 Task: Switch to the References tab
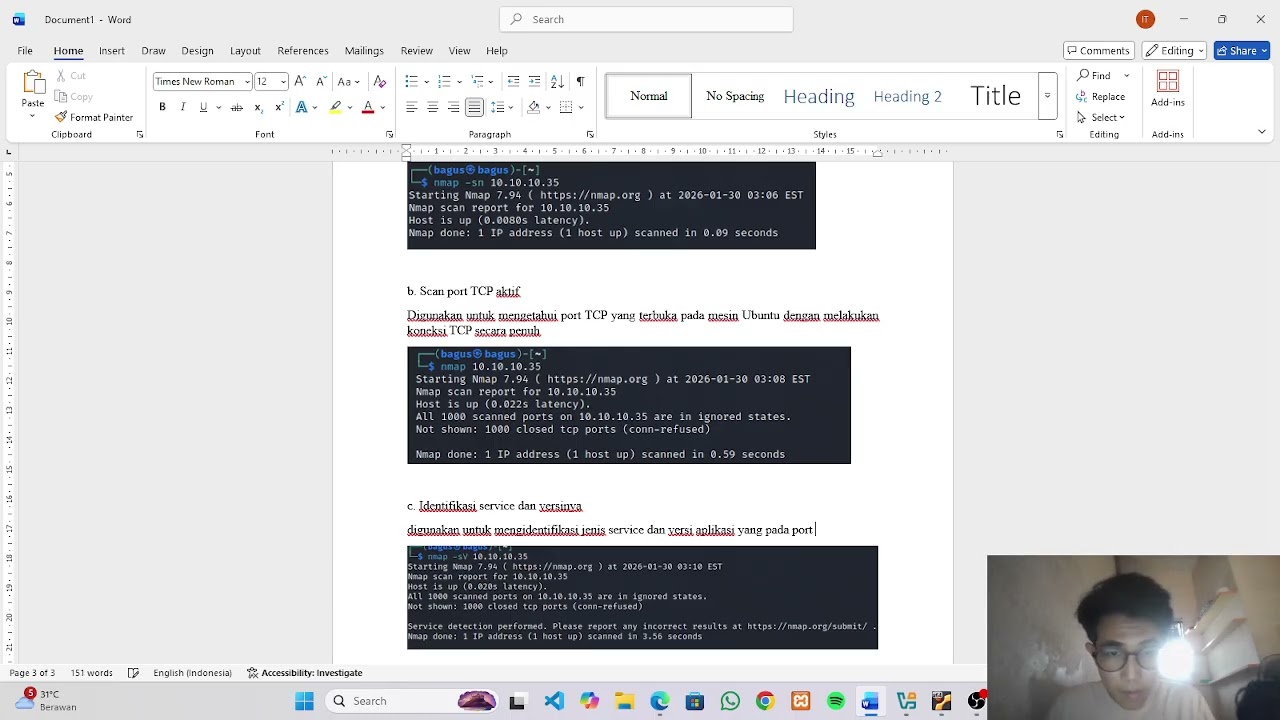(x=303, y=50)
